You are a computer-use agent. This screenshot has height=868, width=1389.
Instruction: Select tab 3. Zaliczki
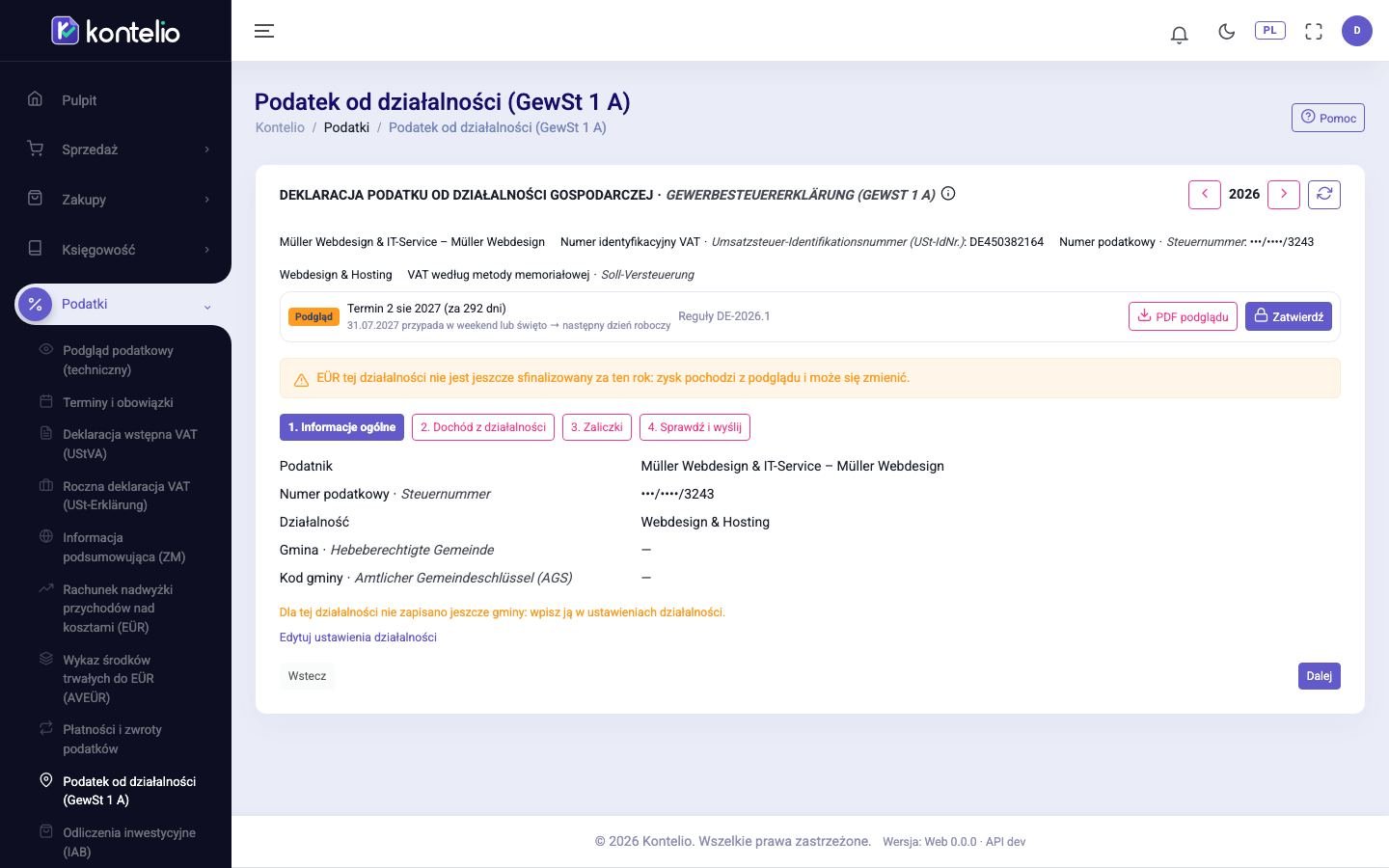(x=597, y=427)
